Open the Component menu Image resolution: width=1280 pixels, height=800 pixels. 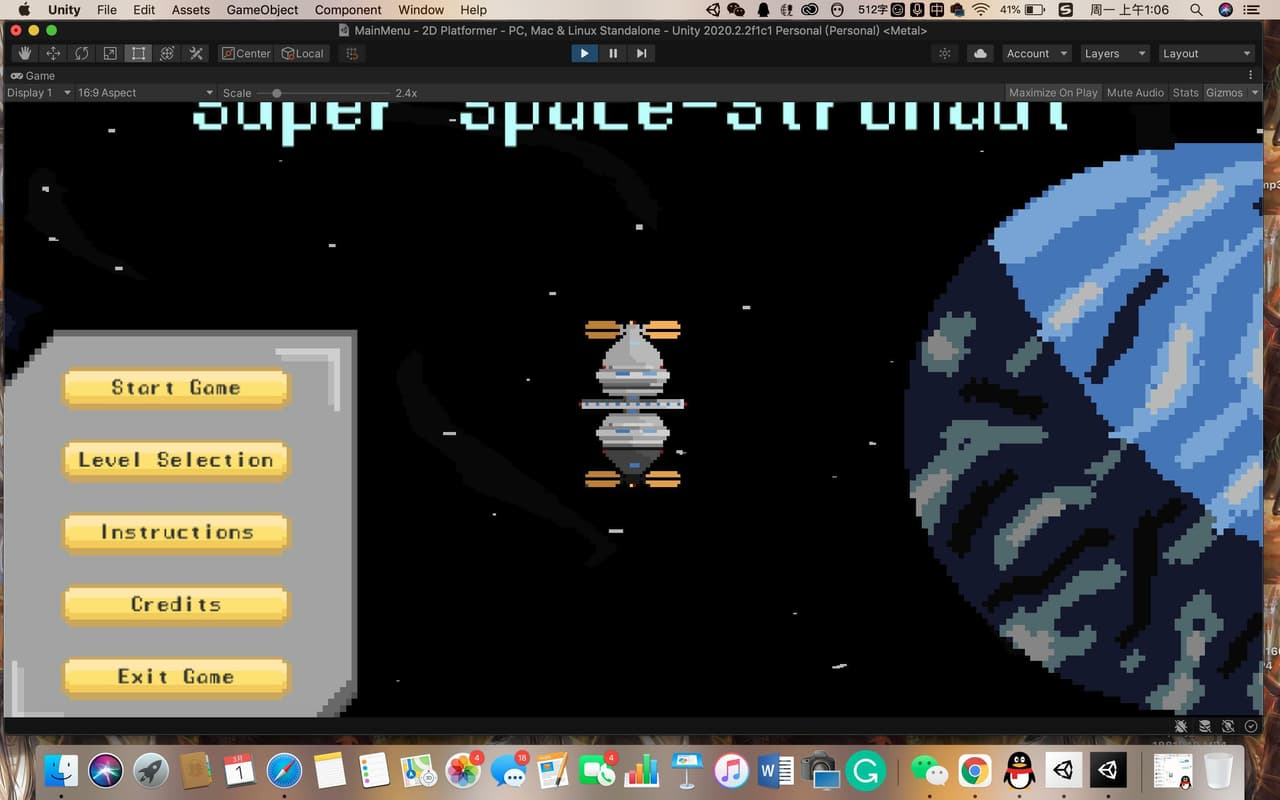point(348,9)
